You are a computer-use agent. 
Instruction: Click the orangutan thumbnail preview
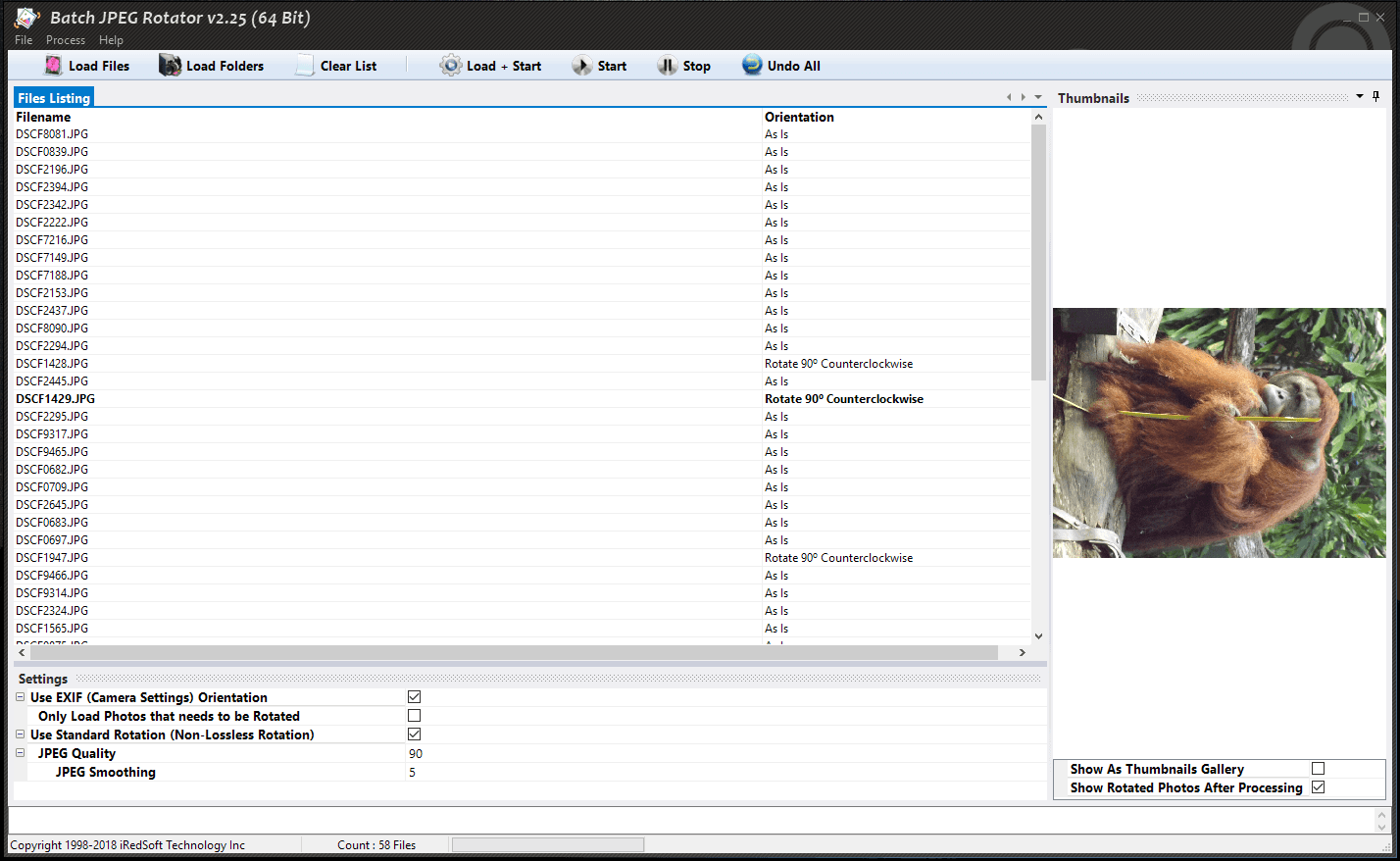tap(1220, 433)
